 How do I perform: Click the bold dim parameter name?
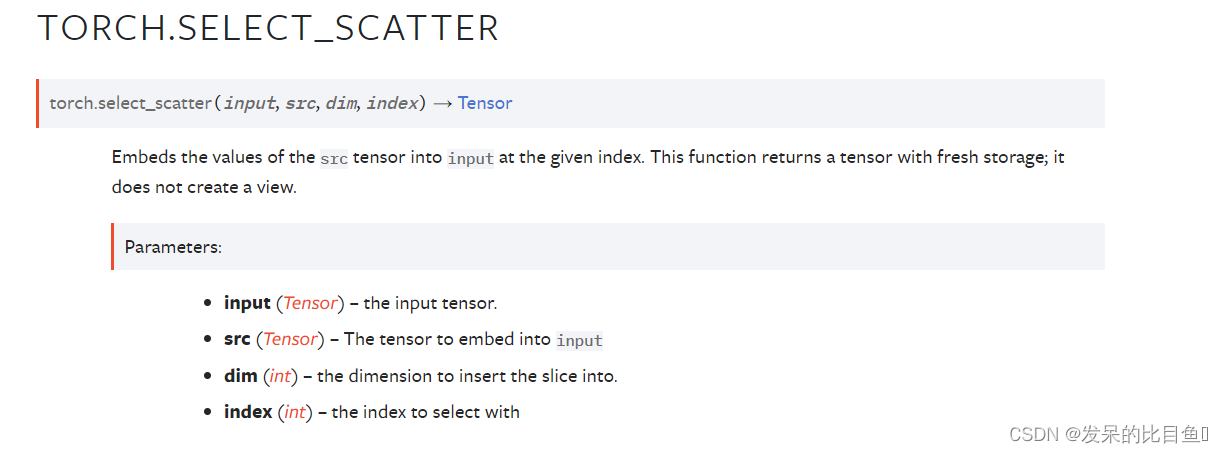click(x=240, y=376)
